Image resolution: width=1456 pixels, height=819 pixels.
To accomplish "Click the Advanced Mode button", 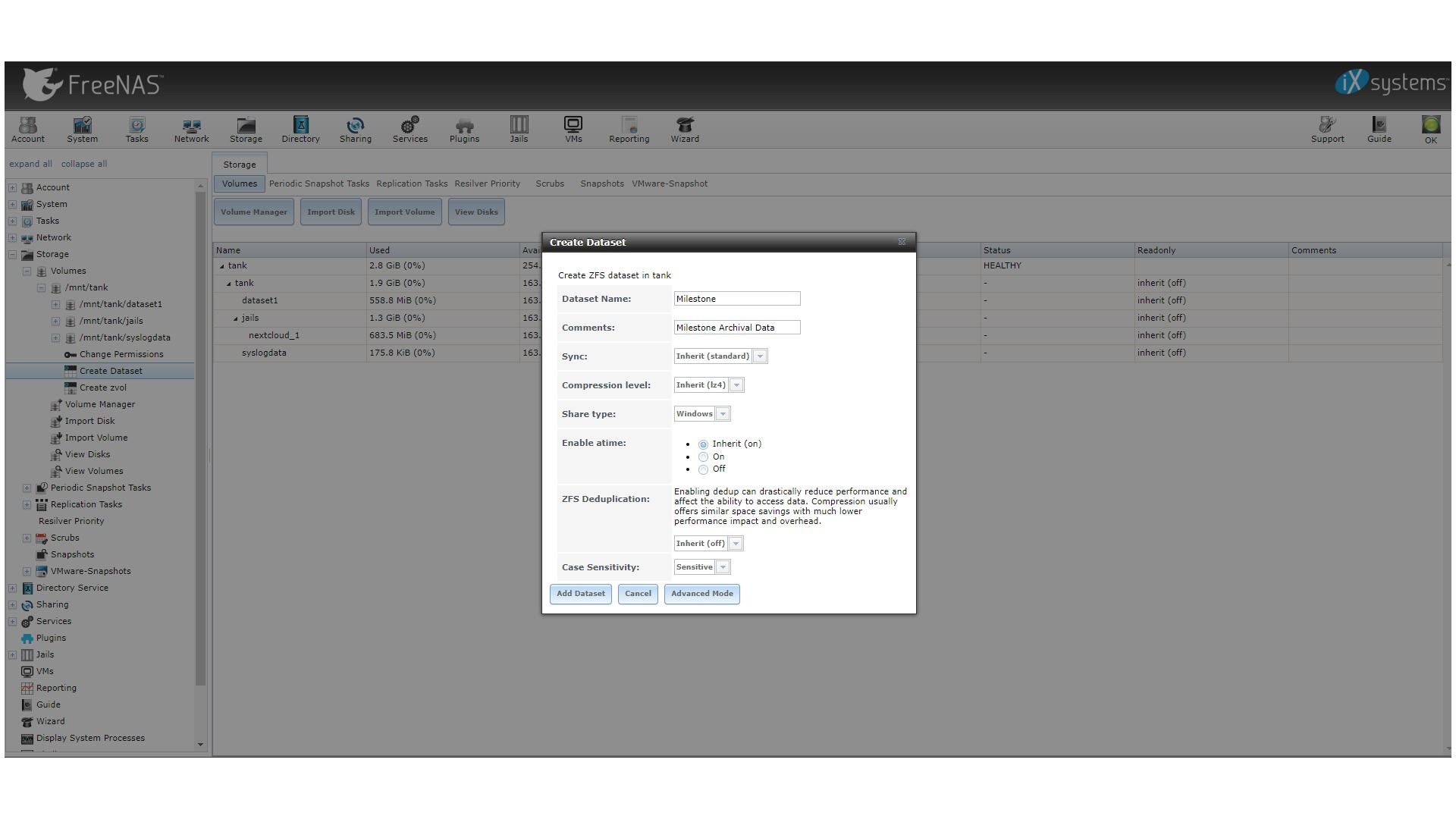I will click(701, 594).
